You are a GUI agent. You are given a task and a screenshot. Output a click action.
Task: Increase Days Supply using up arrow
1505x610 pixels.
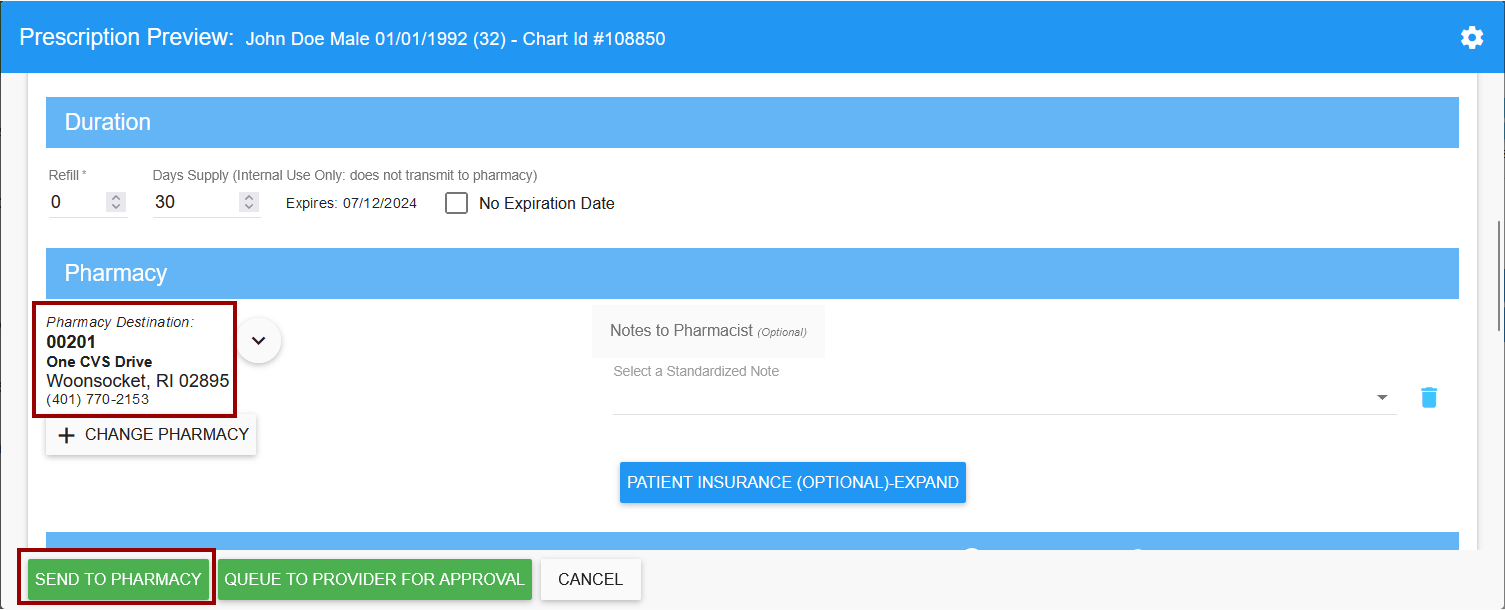[248, 197]
